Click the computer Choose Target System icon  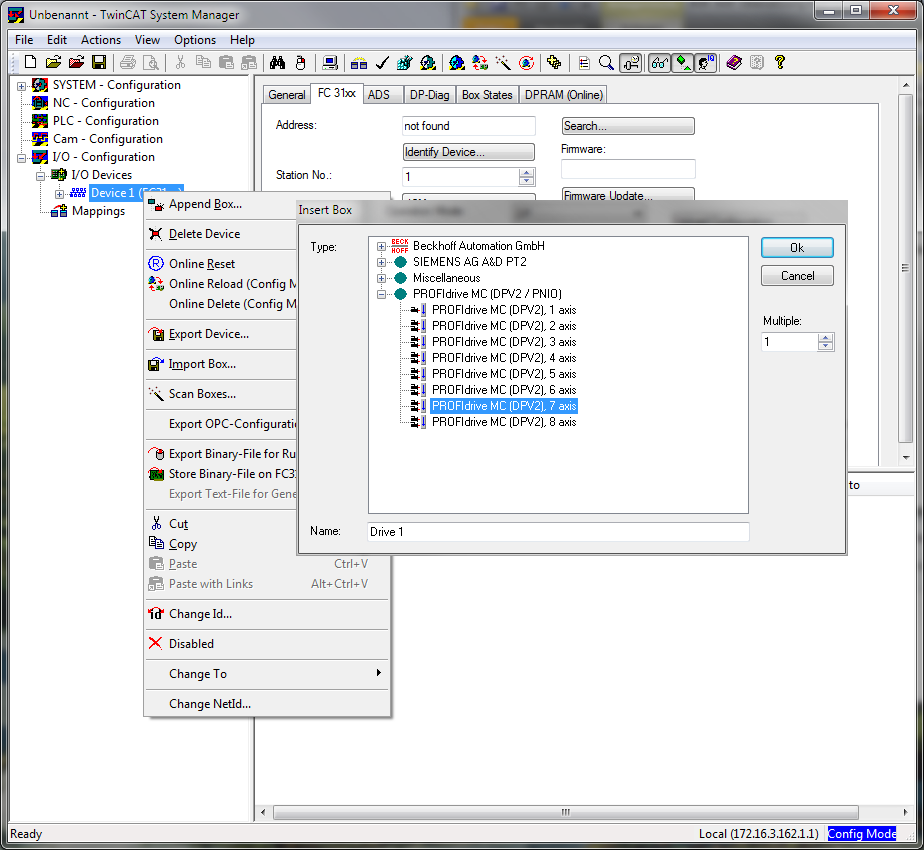click(330, 62)
